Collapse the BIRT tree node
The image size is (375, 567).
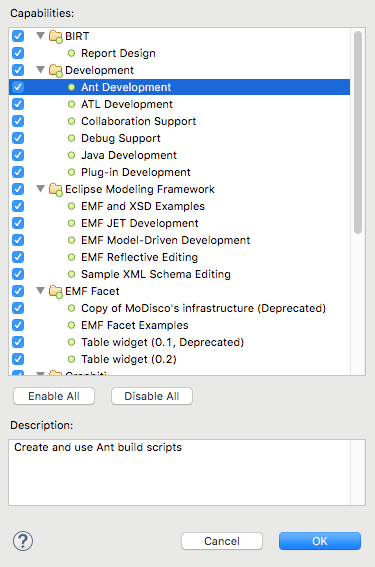[41, 36]
